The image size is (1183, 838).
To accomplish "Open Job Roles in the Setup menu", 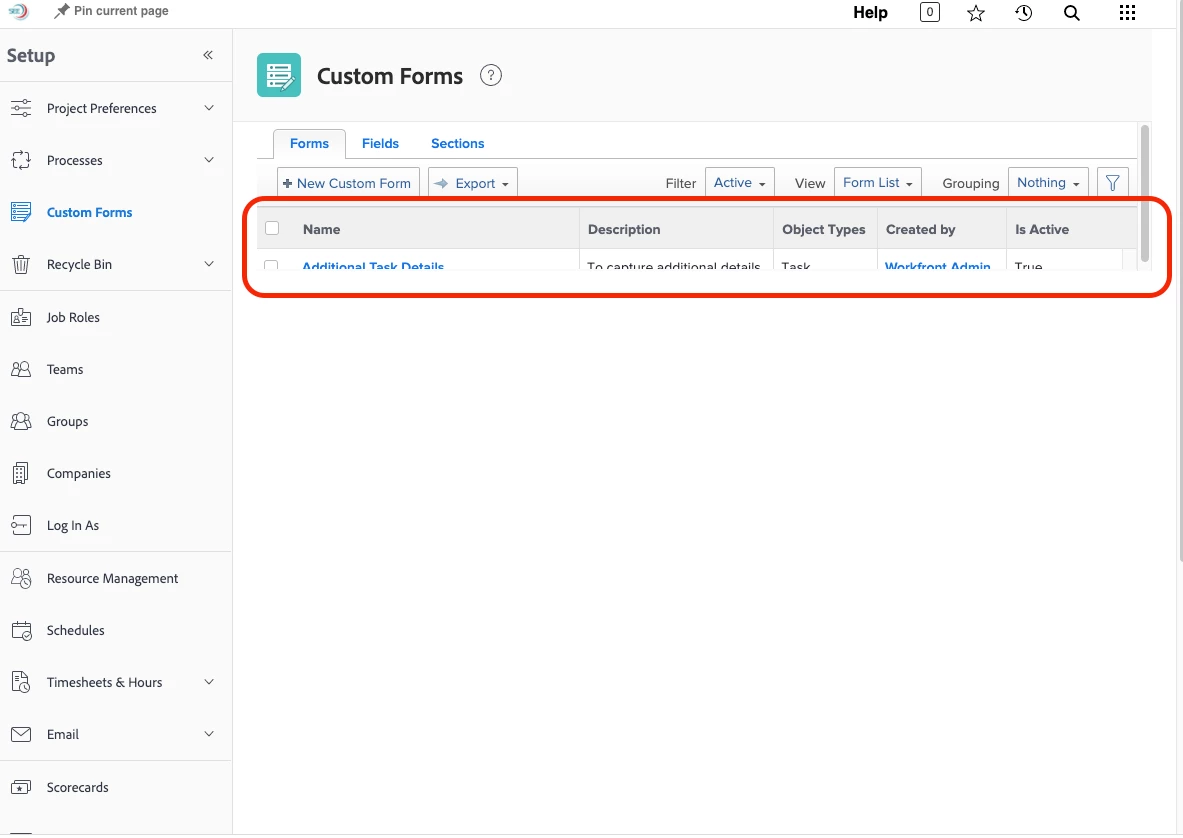I will (73, 318).
